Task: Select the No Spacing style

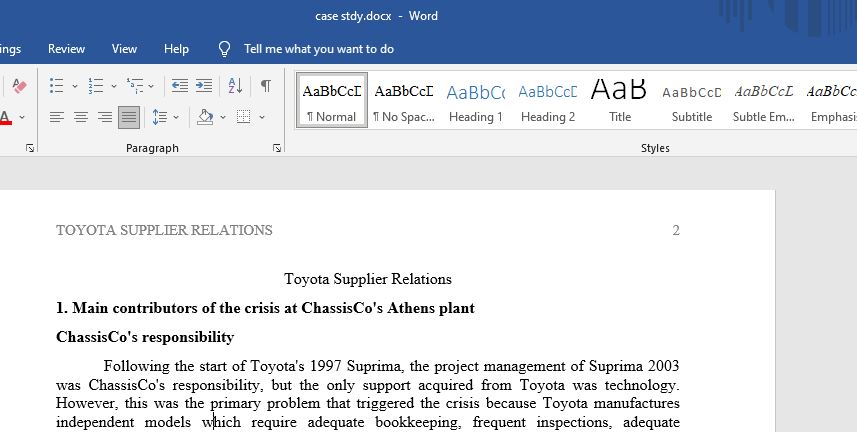Action: coord(404,102)
